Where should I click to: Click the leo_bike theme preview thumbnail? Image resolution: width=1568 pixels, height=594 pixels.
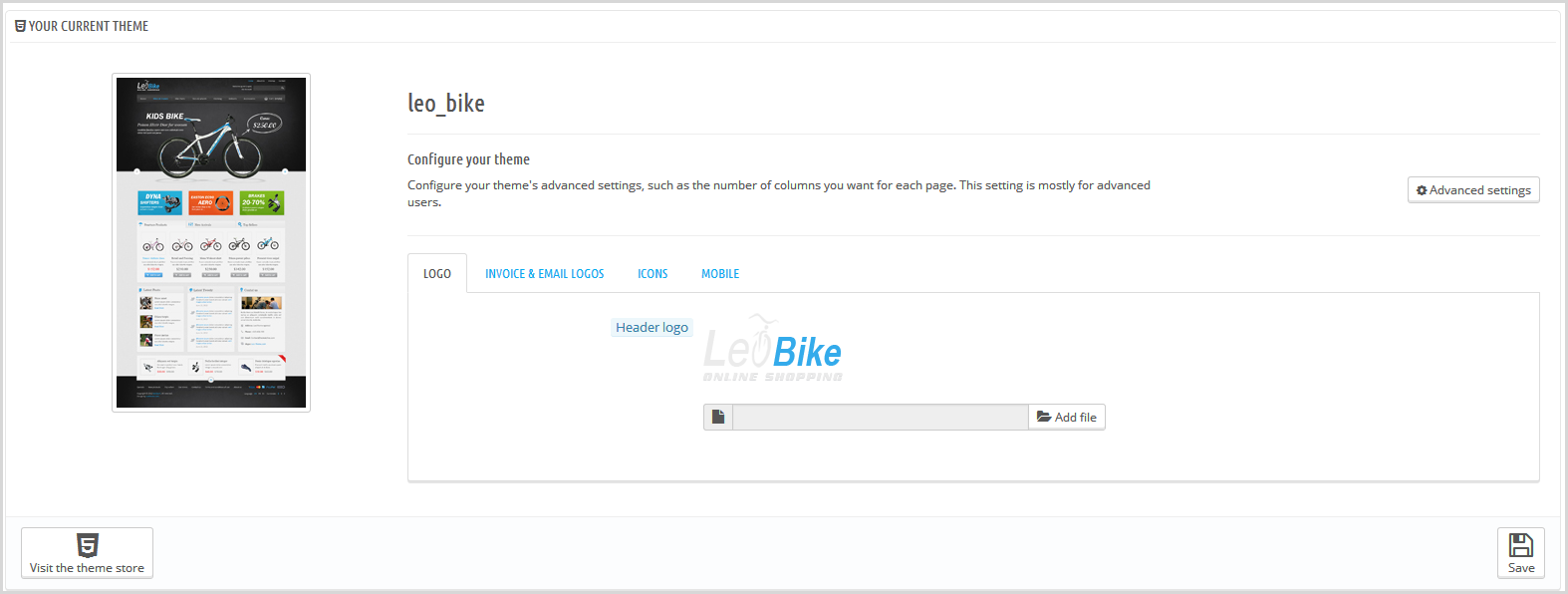[211, 242]
